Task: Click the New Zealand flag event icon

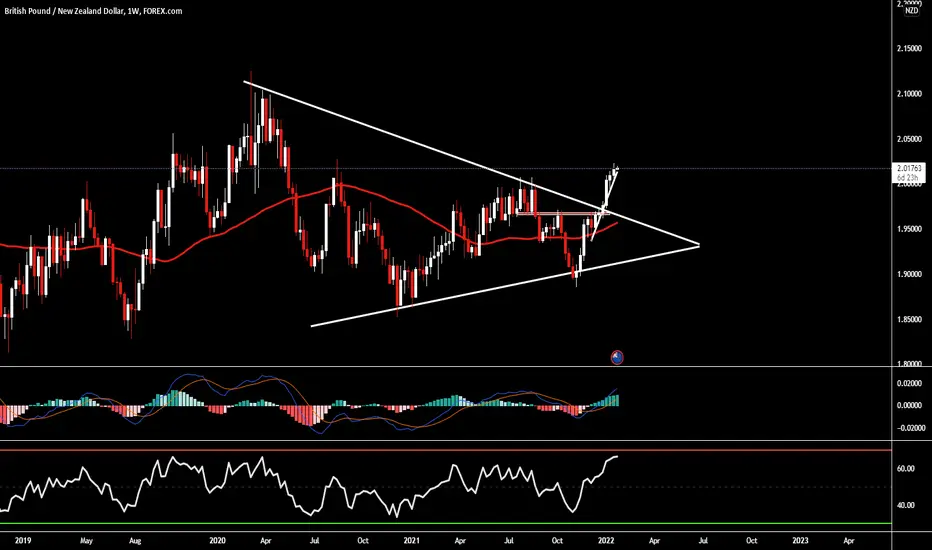Action: [x=617, y=357]
